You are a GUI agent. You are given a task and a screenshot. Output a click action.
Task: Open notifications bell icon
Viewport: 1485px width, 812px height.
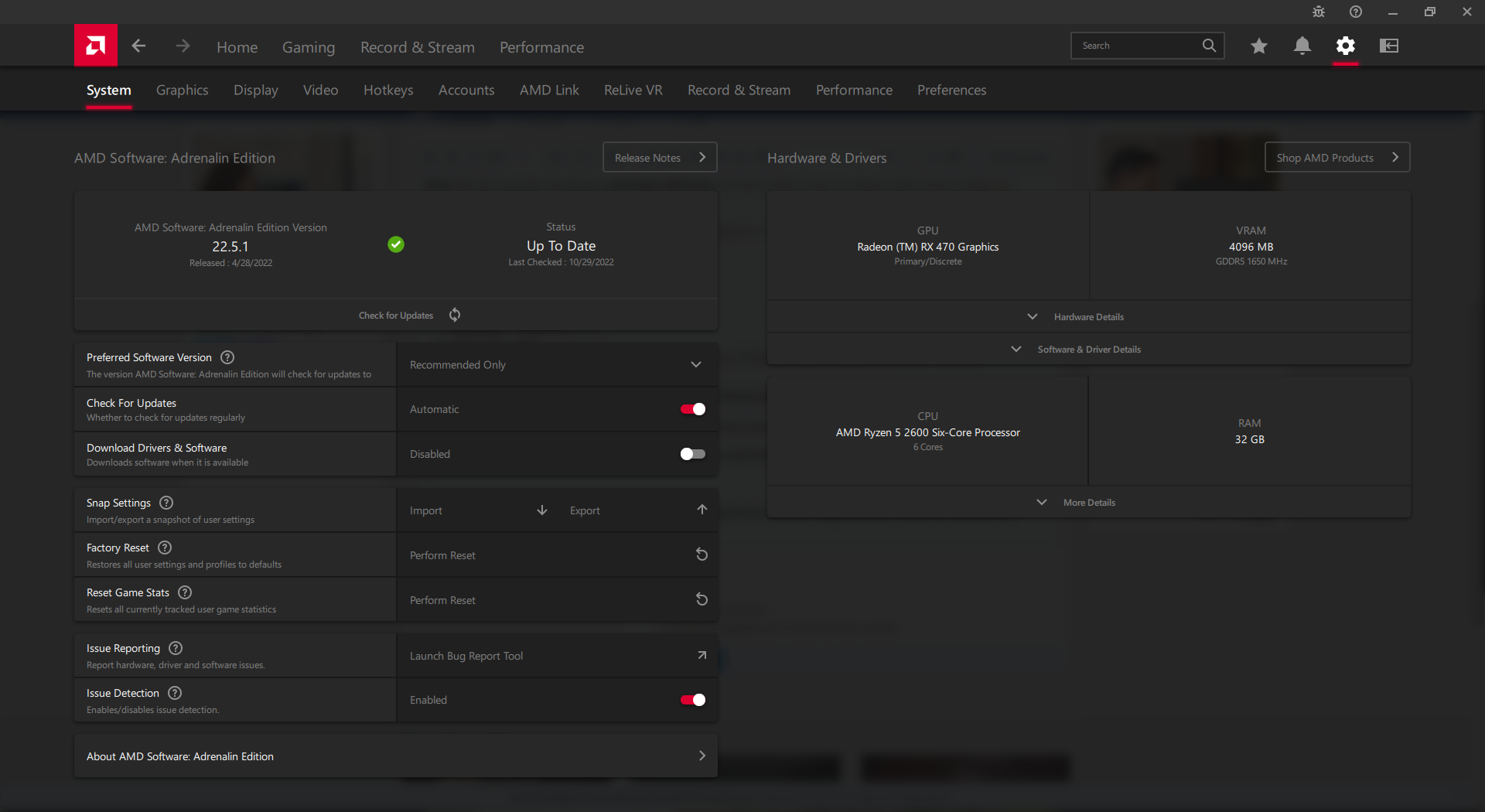tap(1302, 46)
